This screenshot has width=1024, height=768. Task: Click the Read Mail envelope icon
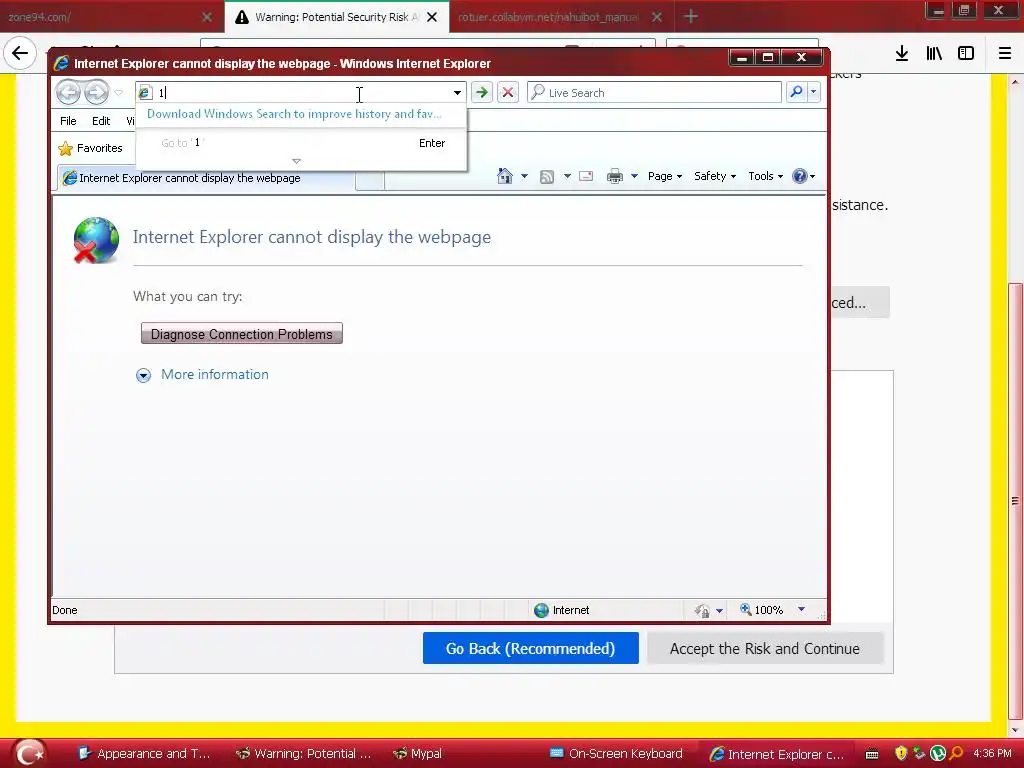586,176
